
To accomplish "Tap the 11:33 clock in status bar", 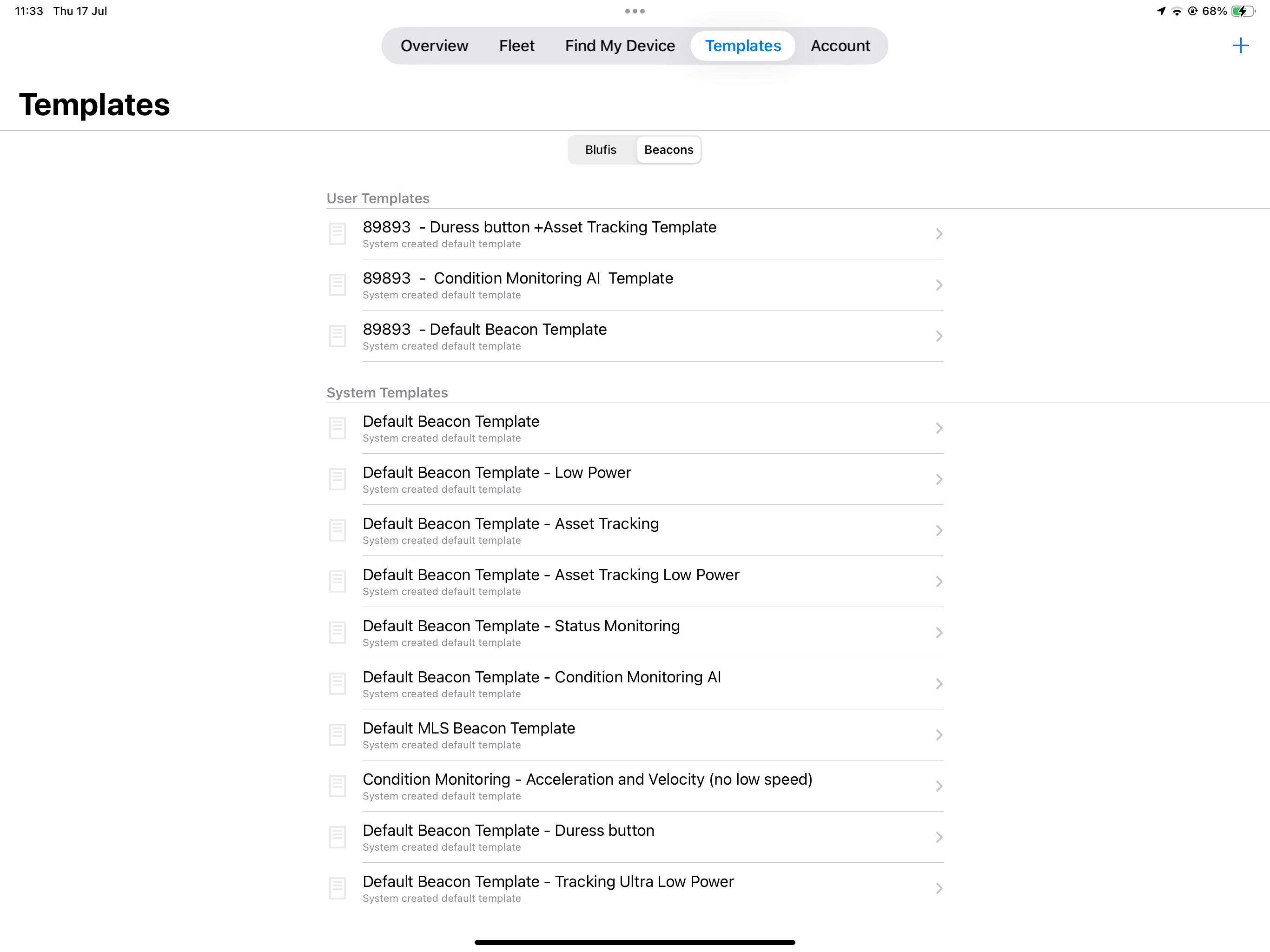I will click(29, 11).
